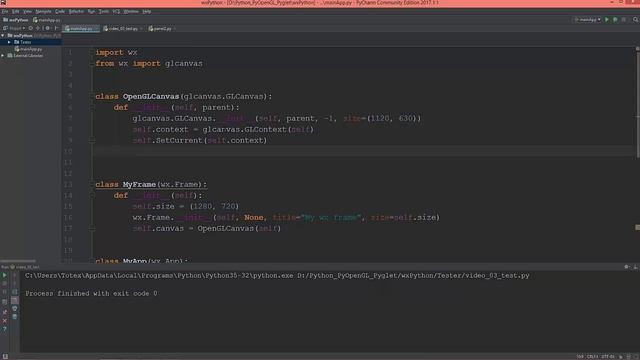Rerun with green play icon in Run panel

4,275
